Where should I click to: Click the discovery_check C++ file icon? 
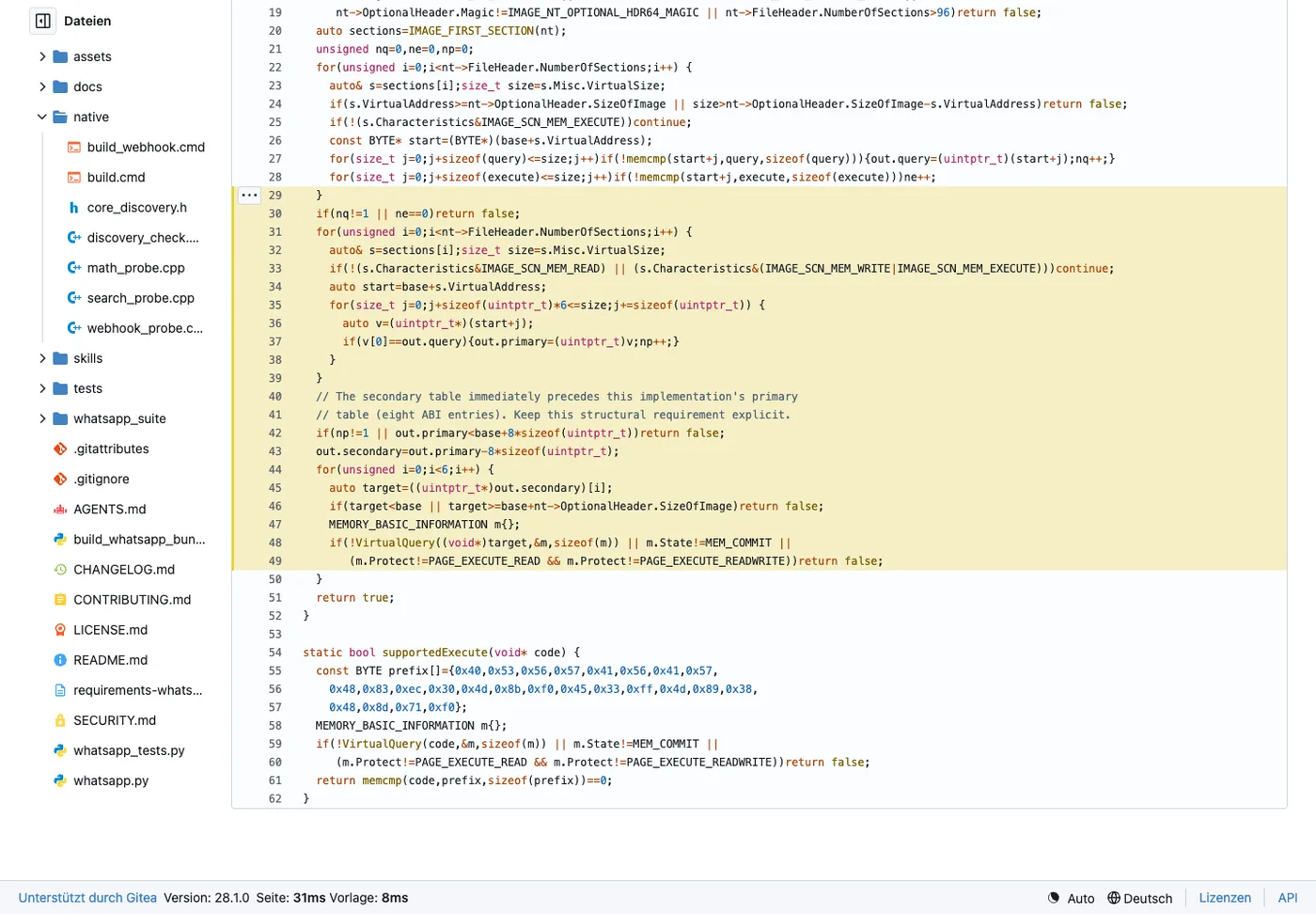click(x=74, y=237)
